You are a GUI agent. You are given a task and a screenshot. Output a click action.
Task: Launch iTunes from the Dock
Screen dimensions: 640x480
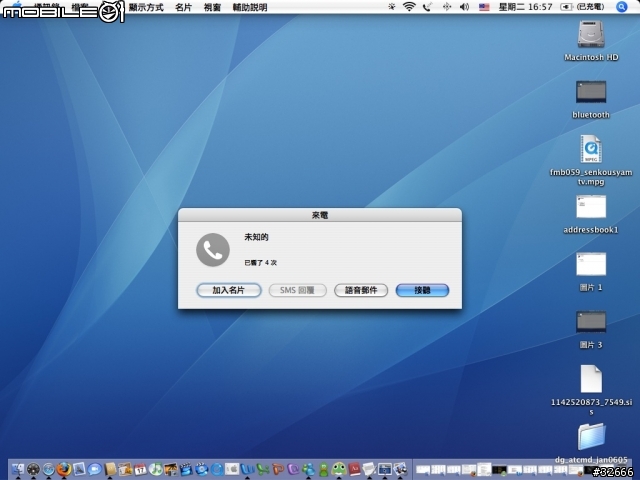point(156,469)
